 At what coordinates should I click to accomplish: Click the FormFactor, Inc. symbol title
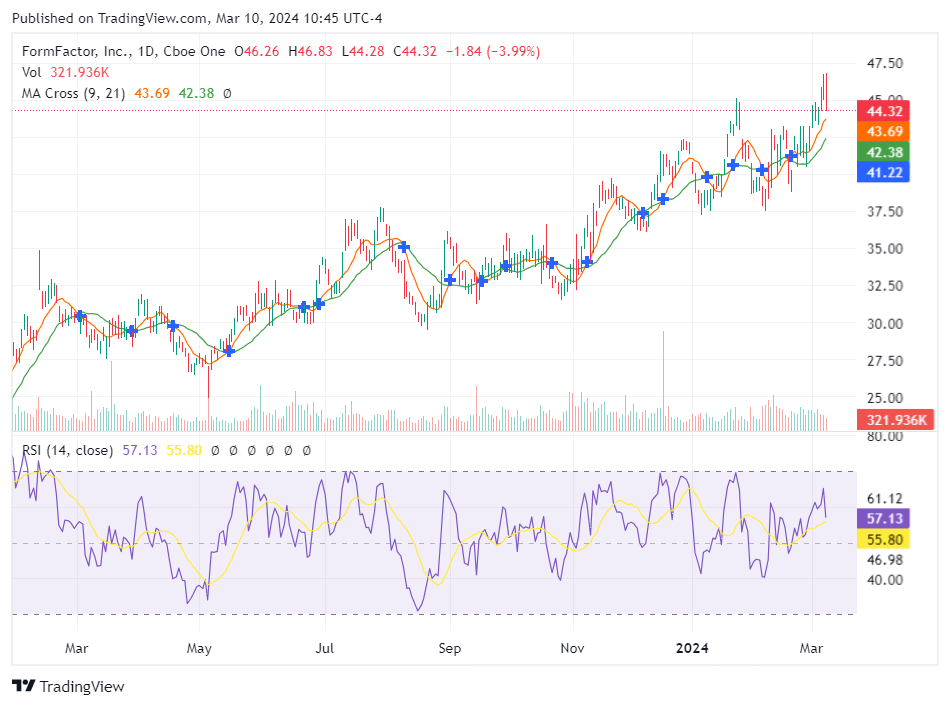pyautogui.click(x=73, y=50)
